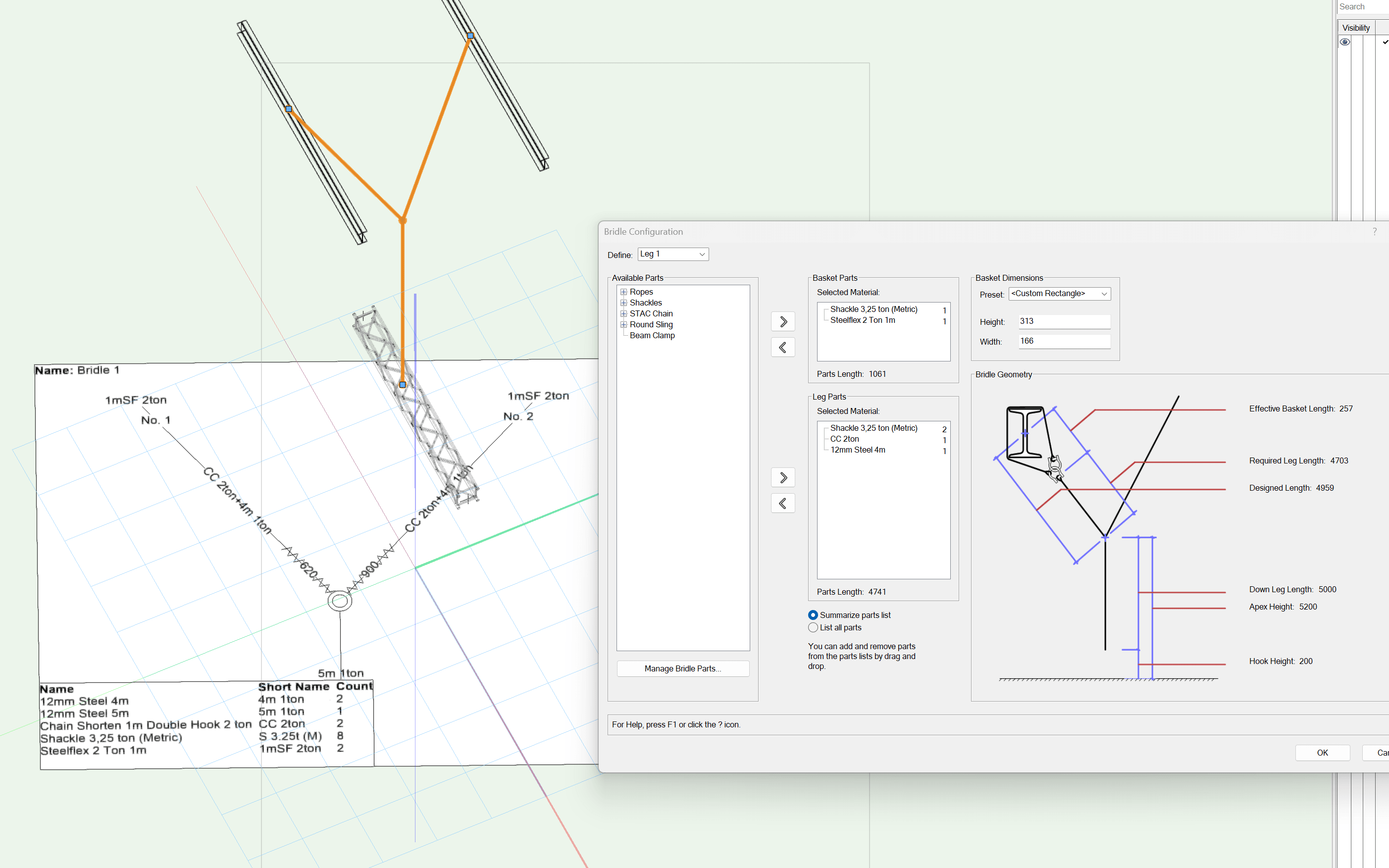The width and height of the screenshot is (1389, 868).
Task: Expand the STAC Chain tree node
Action: pyautogui.click(x=623, y=313)
